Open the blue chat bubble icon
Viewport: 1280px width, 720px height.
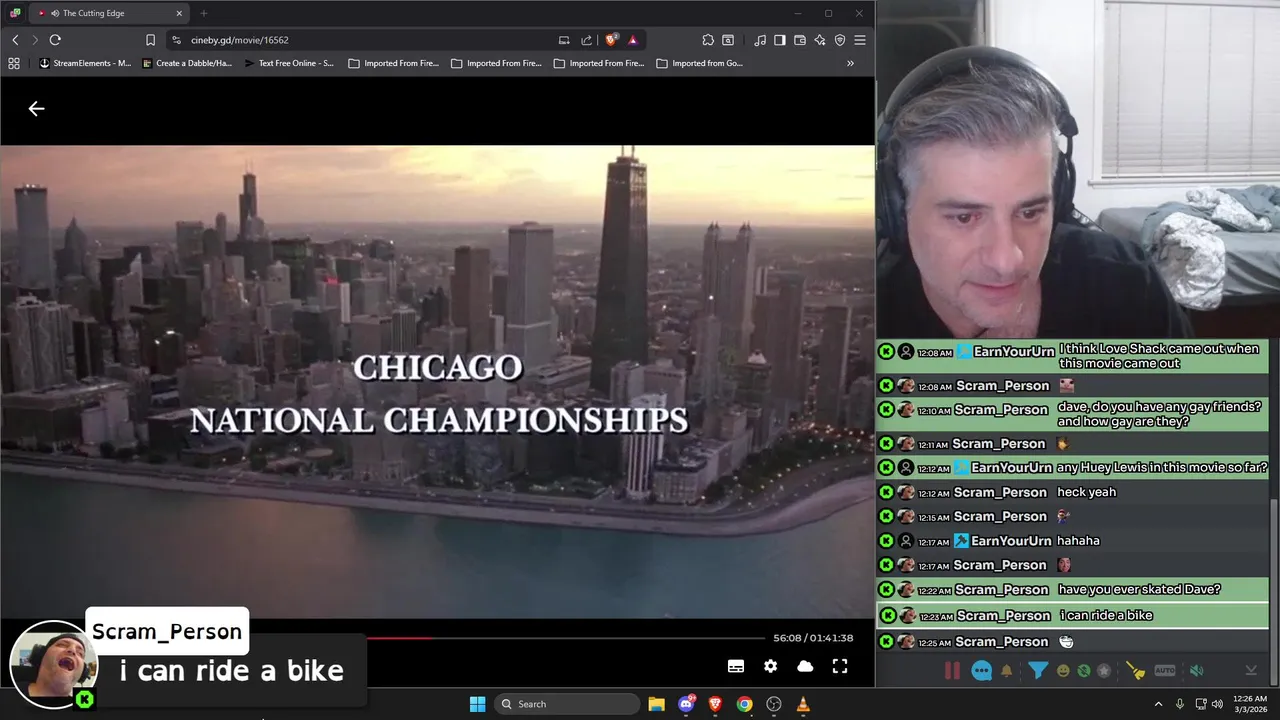(982, 671)
